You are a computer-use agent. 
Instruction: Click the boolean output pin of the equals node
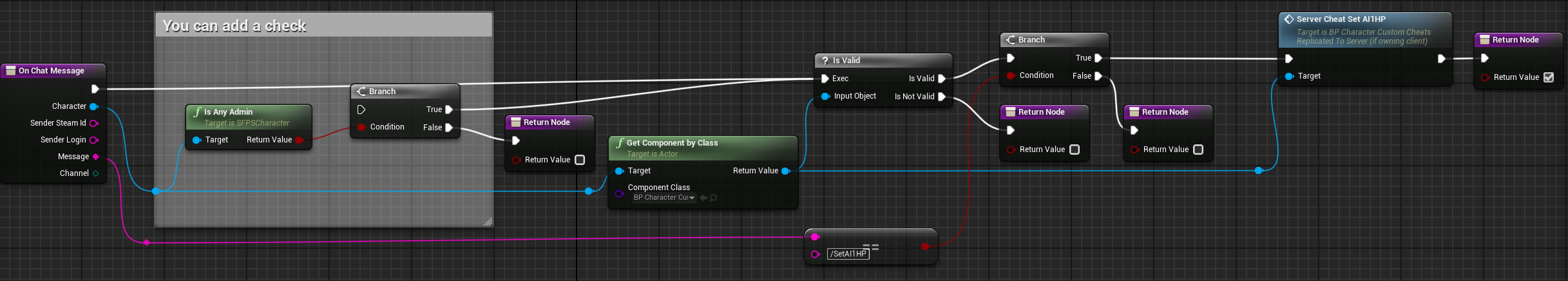pos(925,246)
